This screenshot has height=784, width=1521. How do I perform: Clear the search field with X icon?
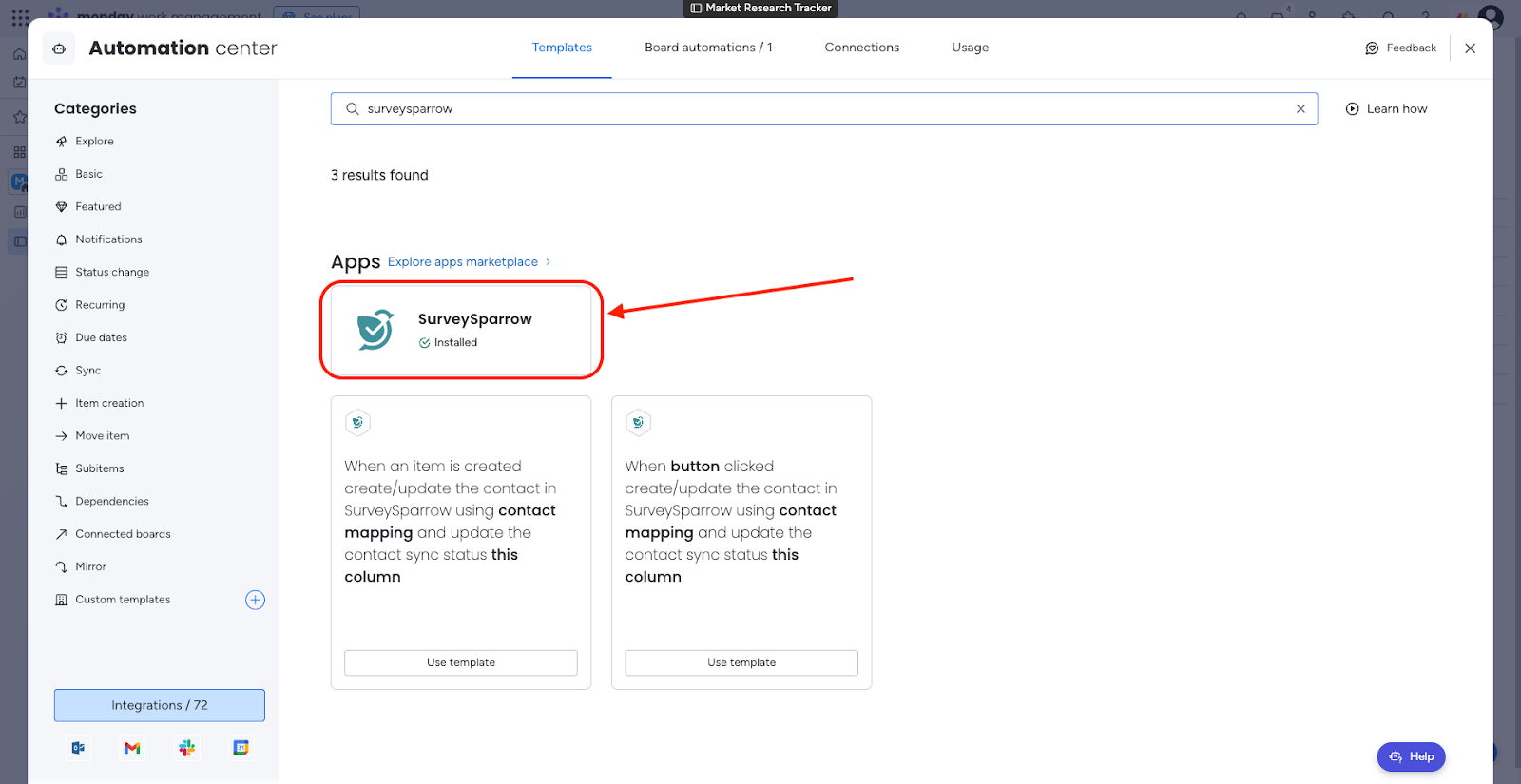[1300, 109]
